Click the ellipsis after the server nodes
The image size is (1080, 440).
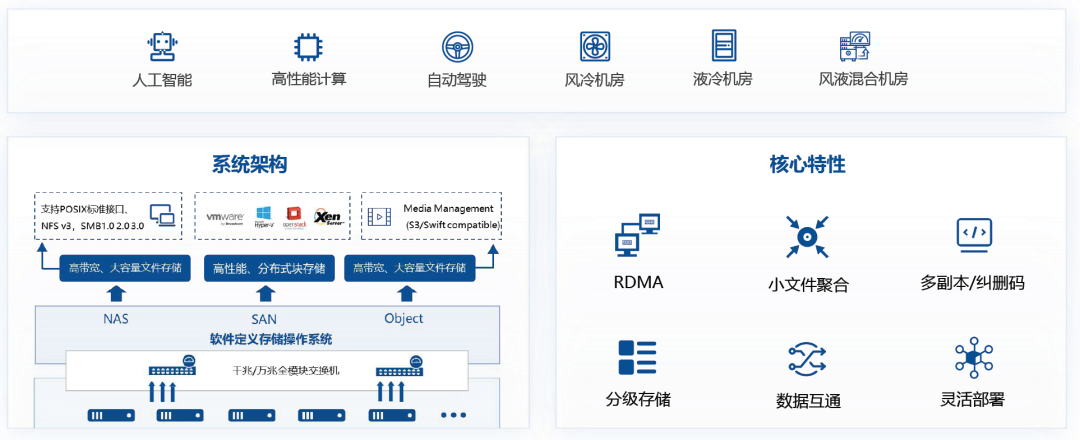(x=454, y=415)
